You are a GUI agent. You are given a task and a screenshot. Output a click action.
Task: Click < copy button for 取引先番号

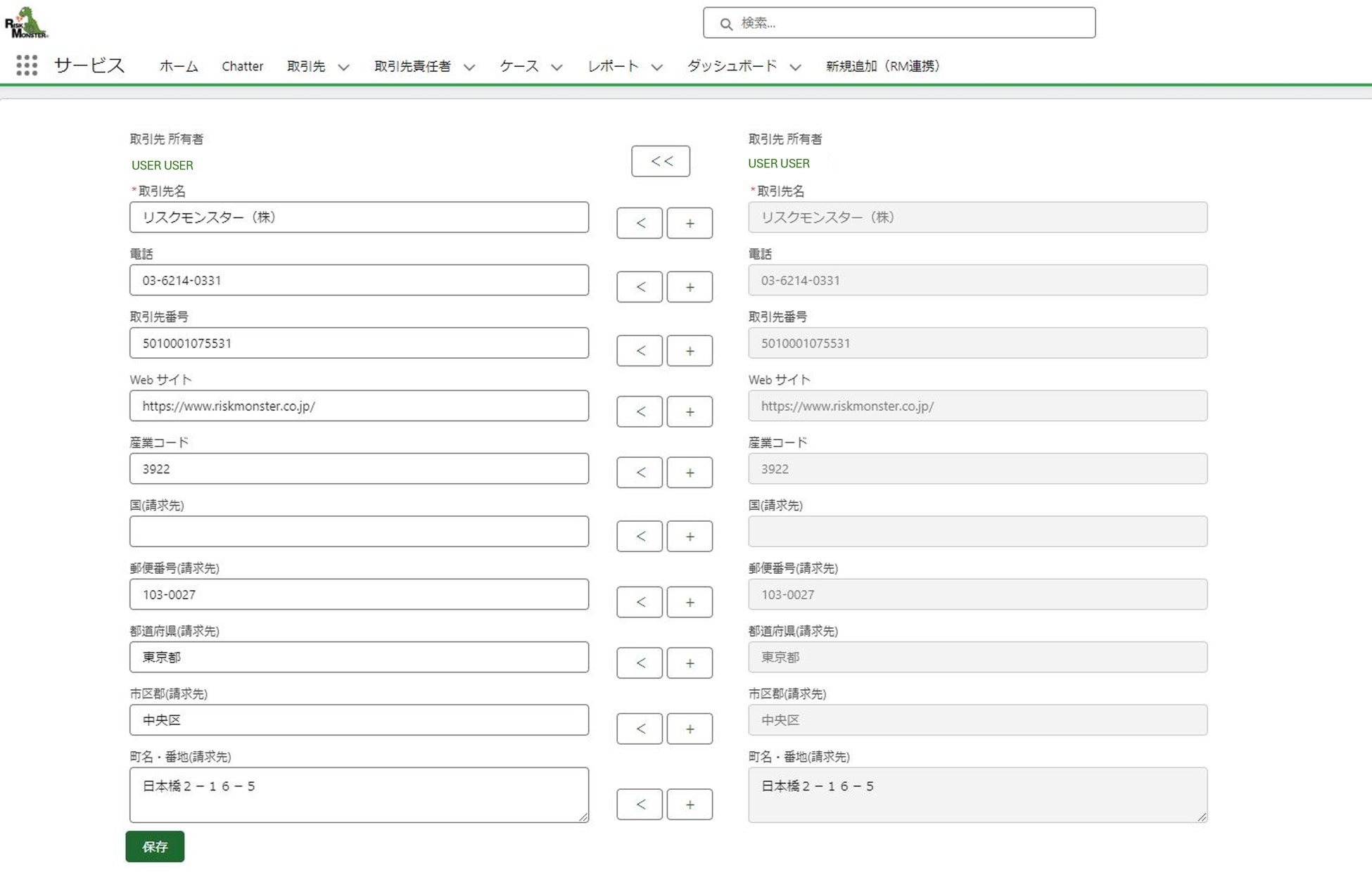tap(639, 350)
